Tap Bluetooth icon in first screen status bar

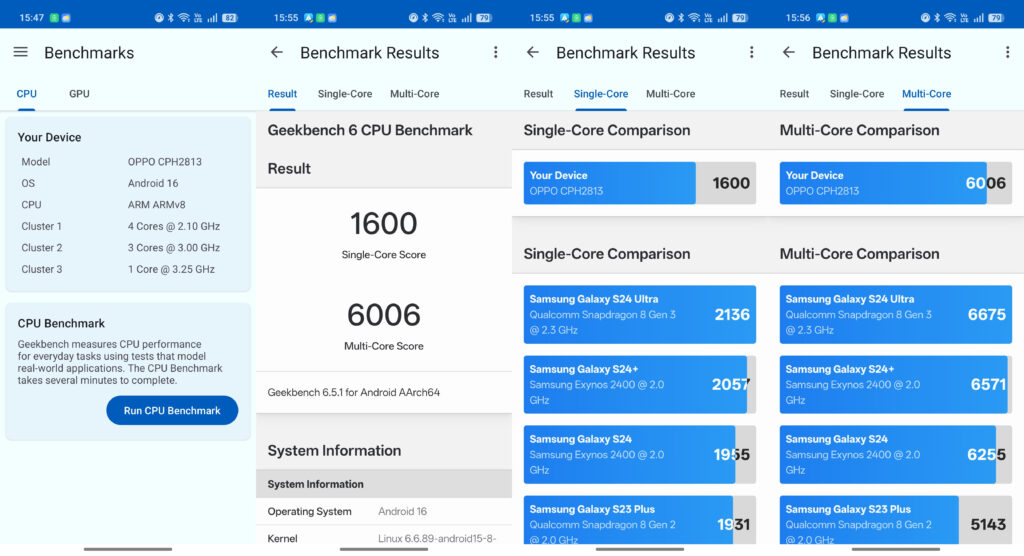pyautogui.click(x=171, y=18)
